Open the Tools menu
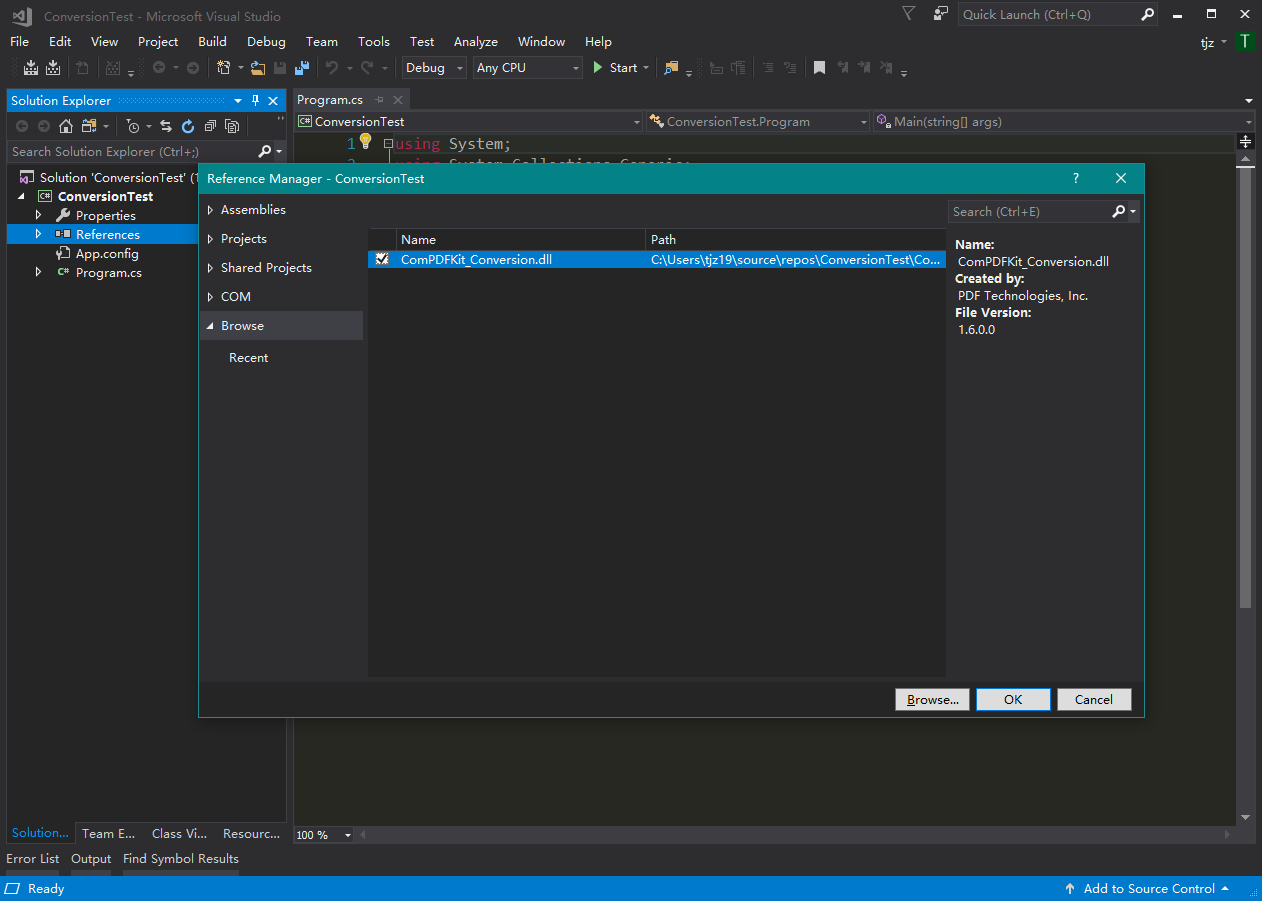This screenshot has width=1262, height=901. click(374, 41)
